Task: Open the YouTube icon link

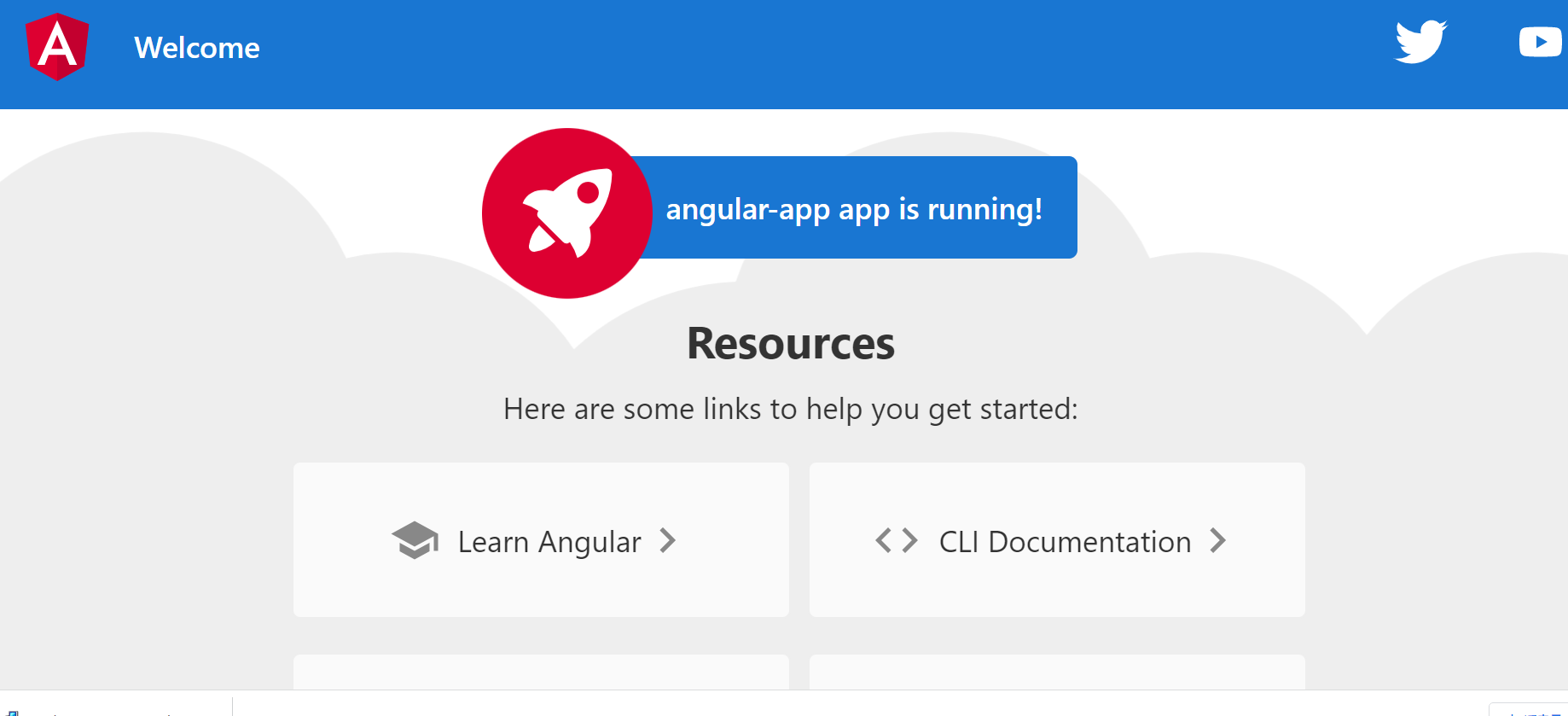Action: click(1541, 42)
